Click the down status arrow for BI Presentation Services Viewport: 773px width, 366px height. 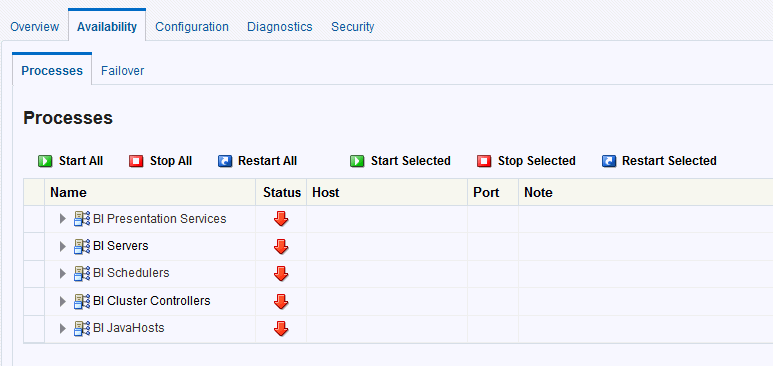coord(281,219)
